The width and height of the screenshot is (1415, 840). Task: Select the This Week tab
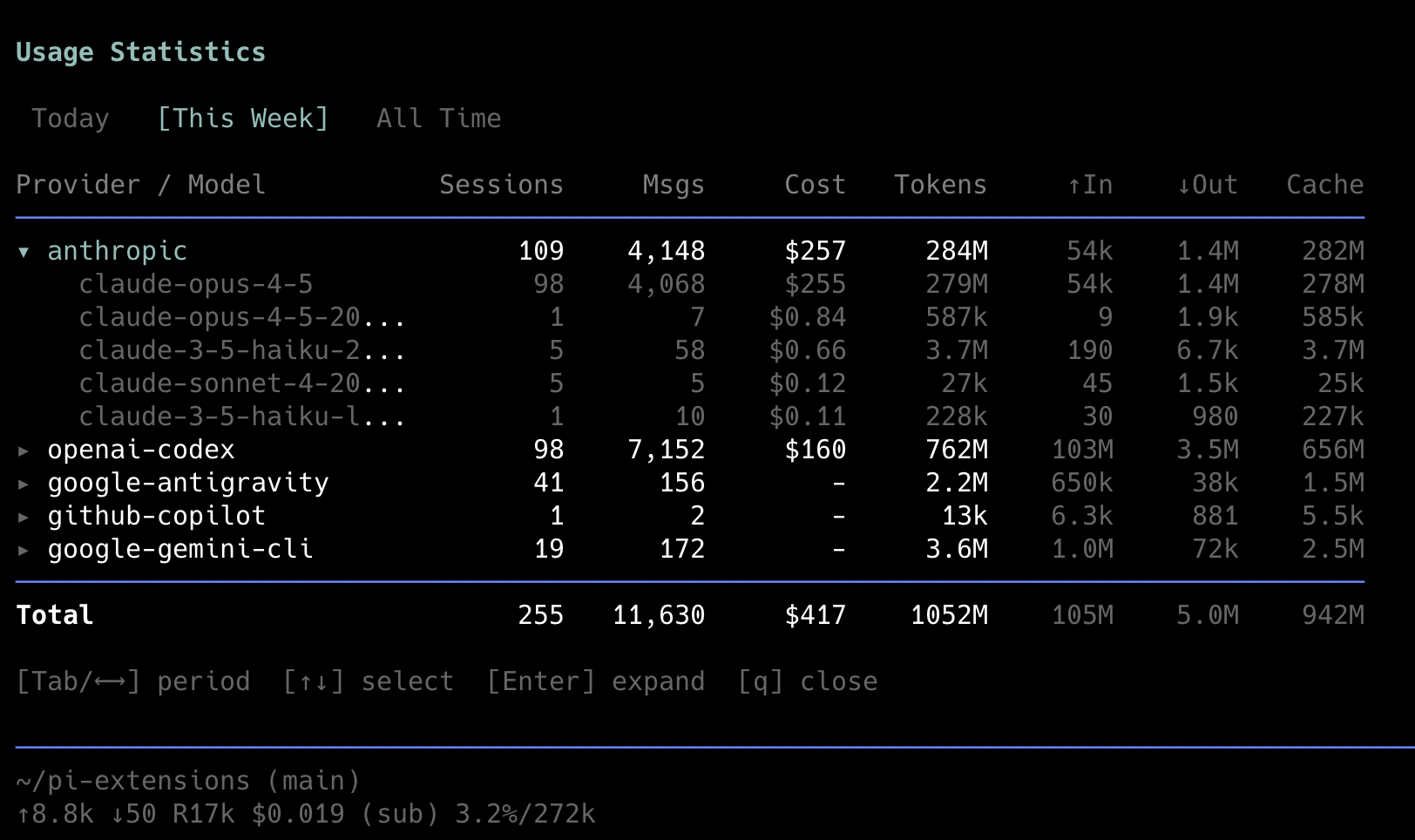click(242, 119)
